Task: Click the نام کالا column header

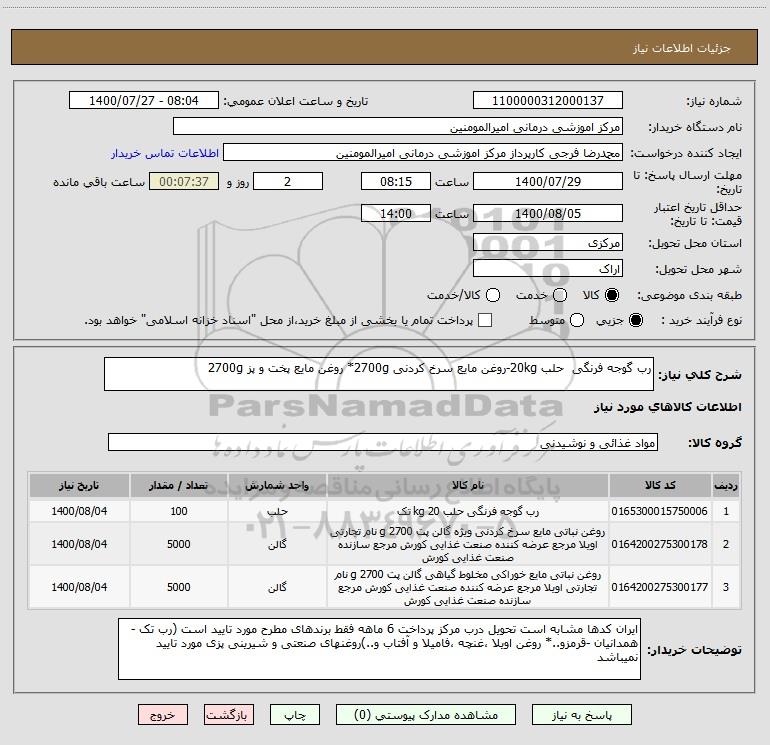Action: [468, 485]
